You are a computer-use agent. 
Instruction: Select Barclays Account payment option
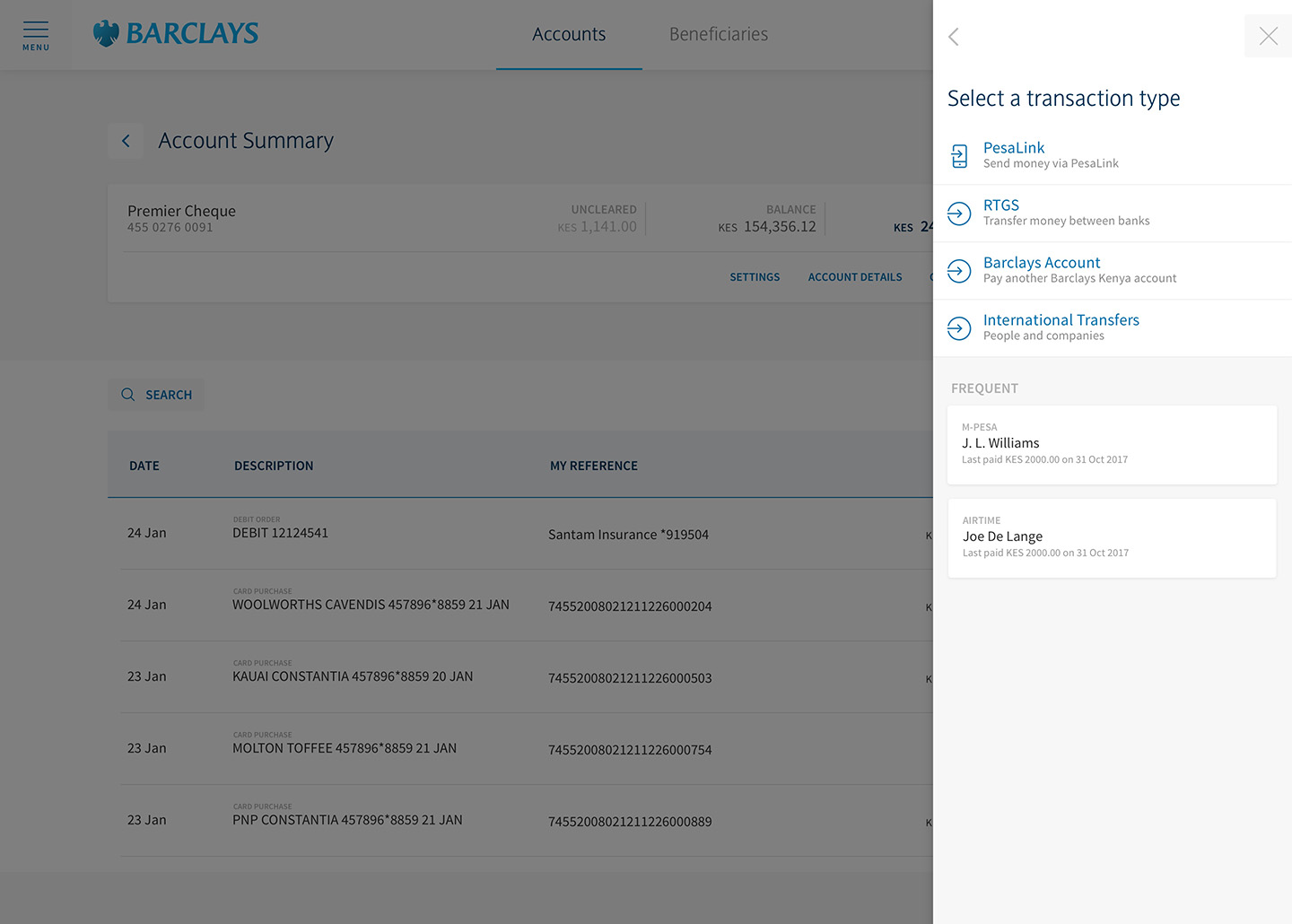click(1113, 271)
